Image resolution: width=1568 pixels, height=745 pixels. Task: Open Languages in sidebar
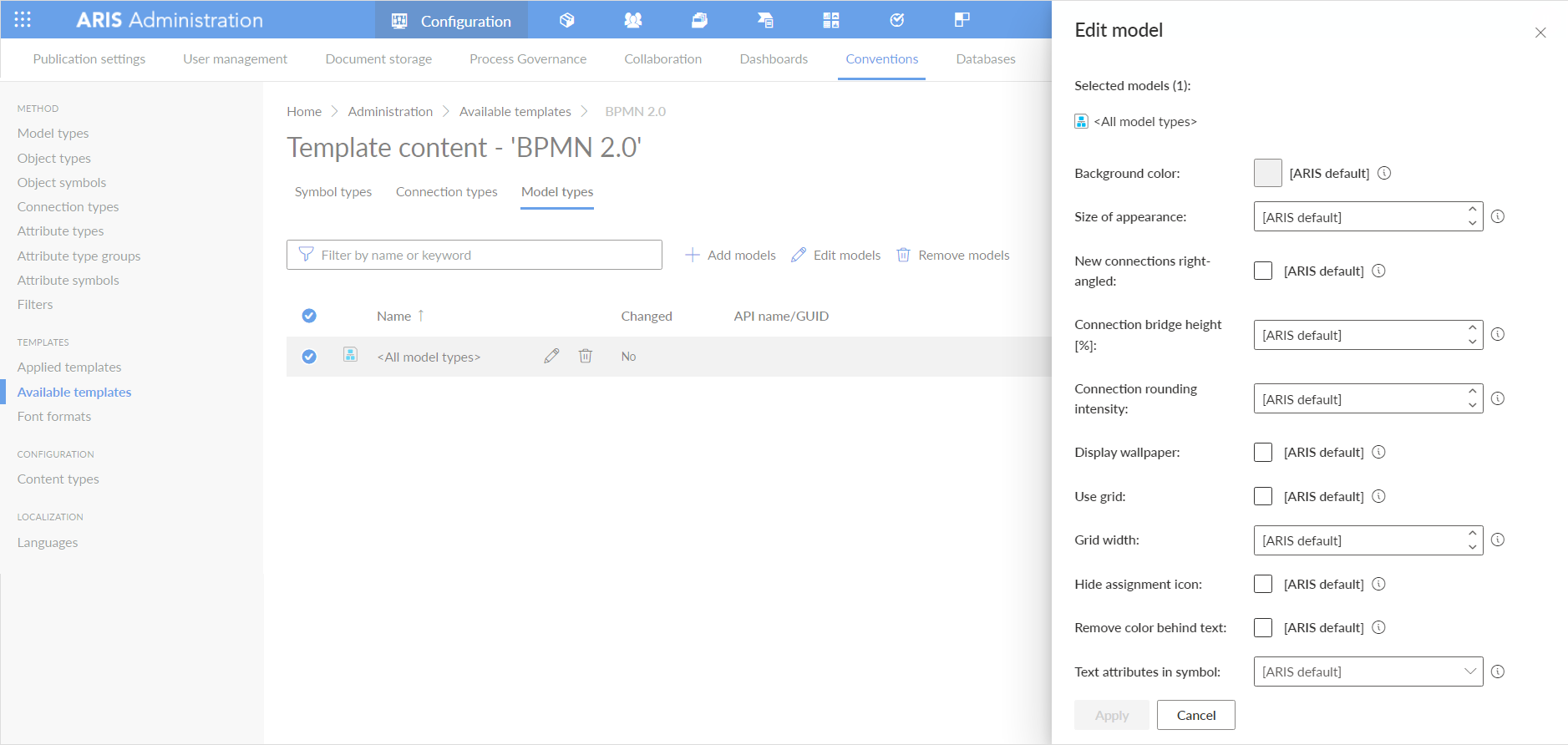click(x=48, y=542)
